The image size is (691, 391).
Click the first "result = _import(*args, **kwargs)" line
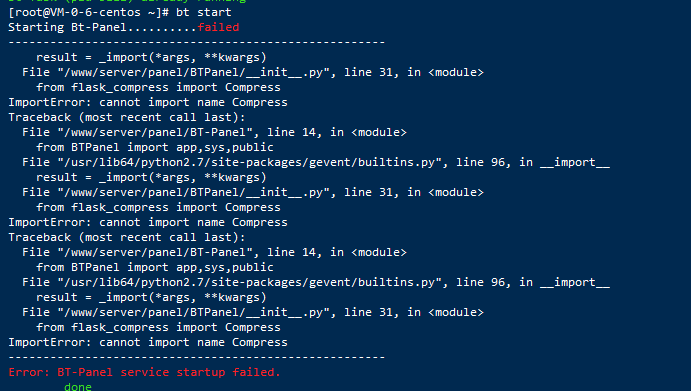pyautogui.click(x=151, y=57)
